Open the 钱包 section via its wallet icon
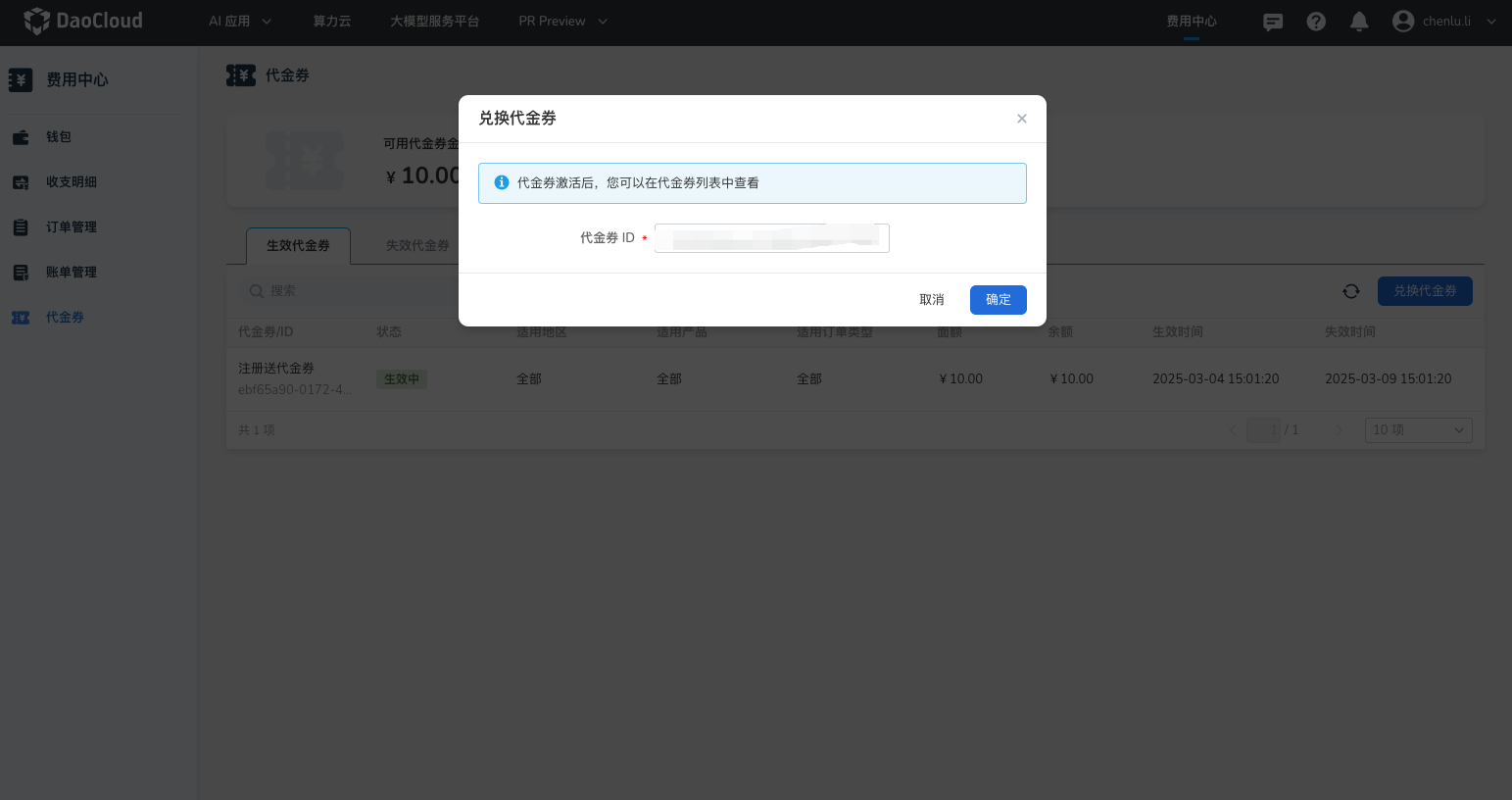Image resolution: width=1512 pixels, height=800 pixels. (22, 137)
